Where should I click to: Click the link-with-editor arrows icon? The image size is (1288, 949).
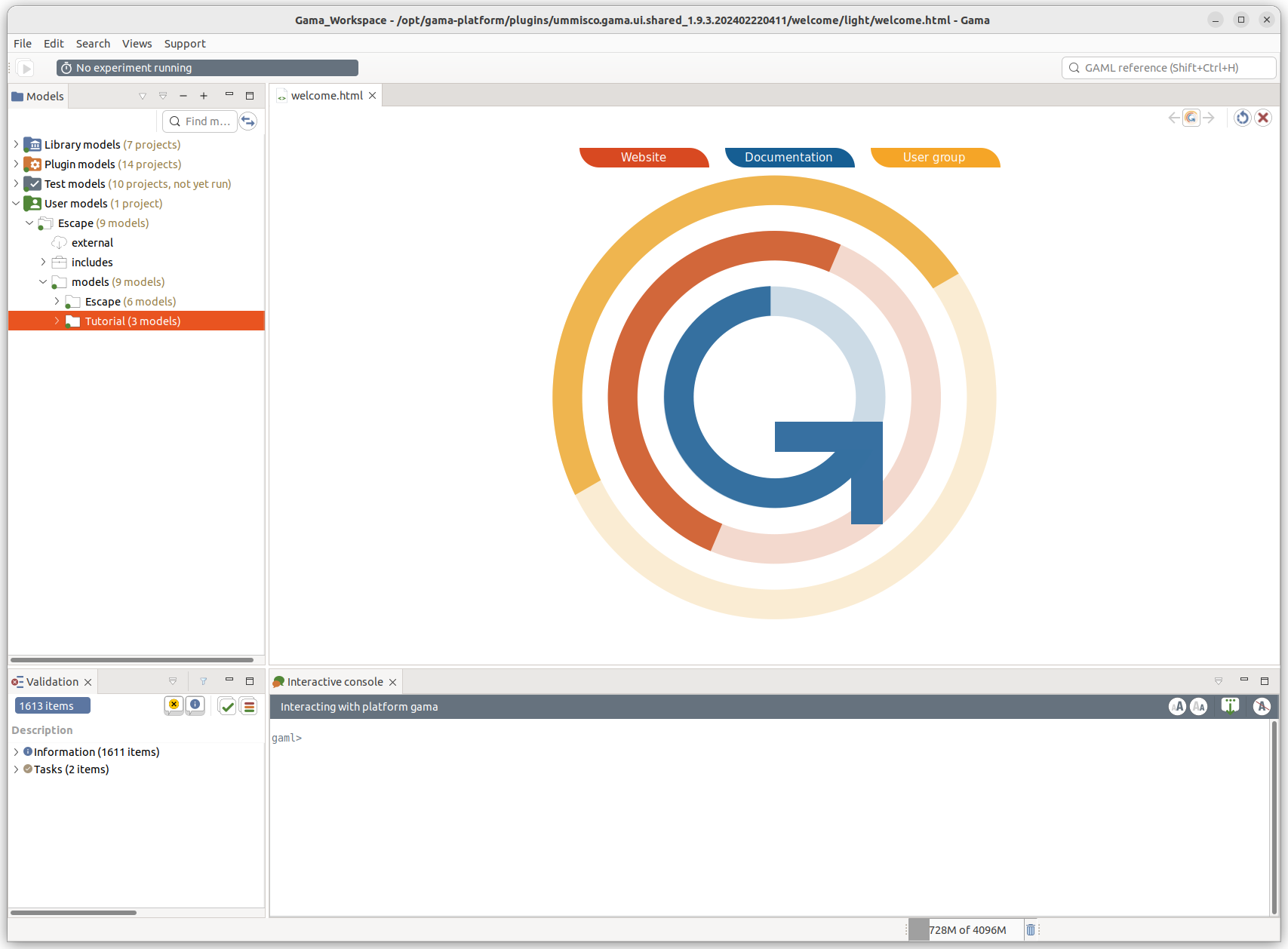247,121
